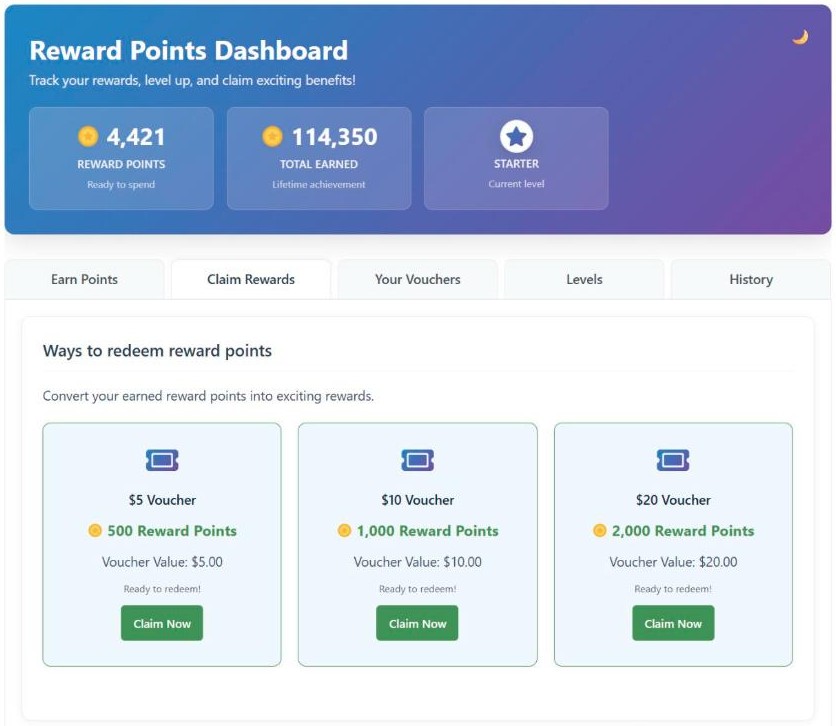Click the 1,000 Reward Points text
The height and width of the screenshot is (726, 836).
[x=428, y=531]
